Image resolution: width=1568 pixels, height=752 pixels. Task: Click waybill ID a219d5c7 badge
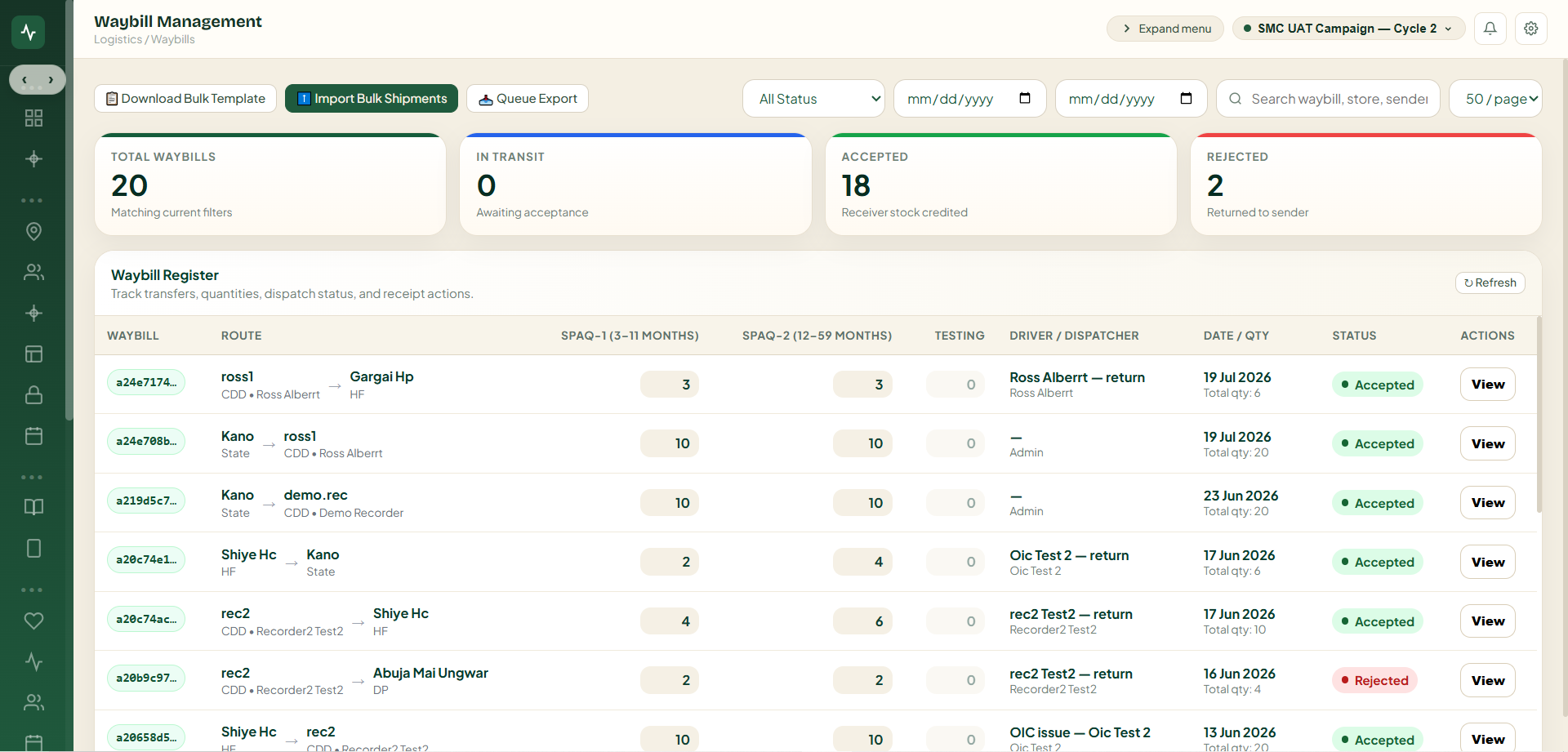[146, 501]
